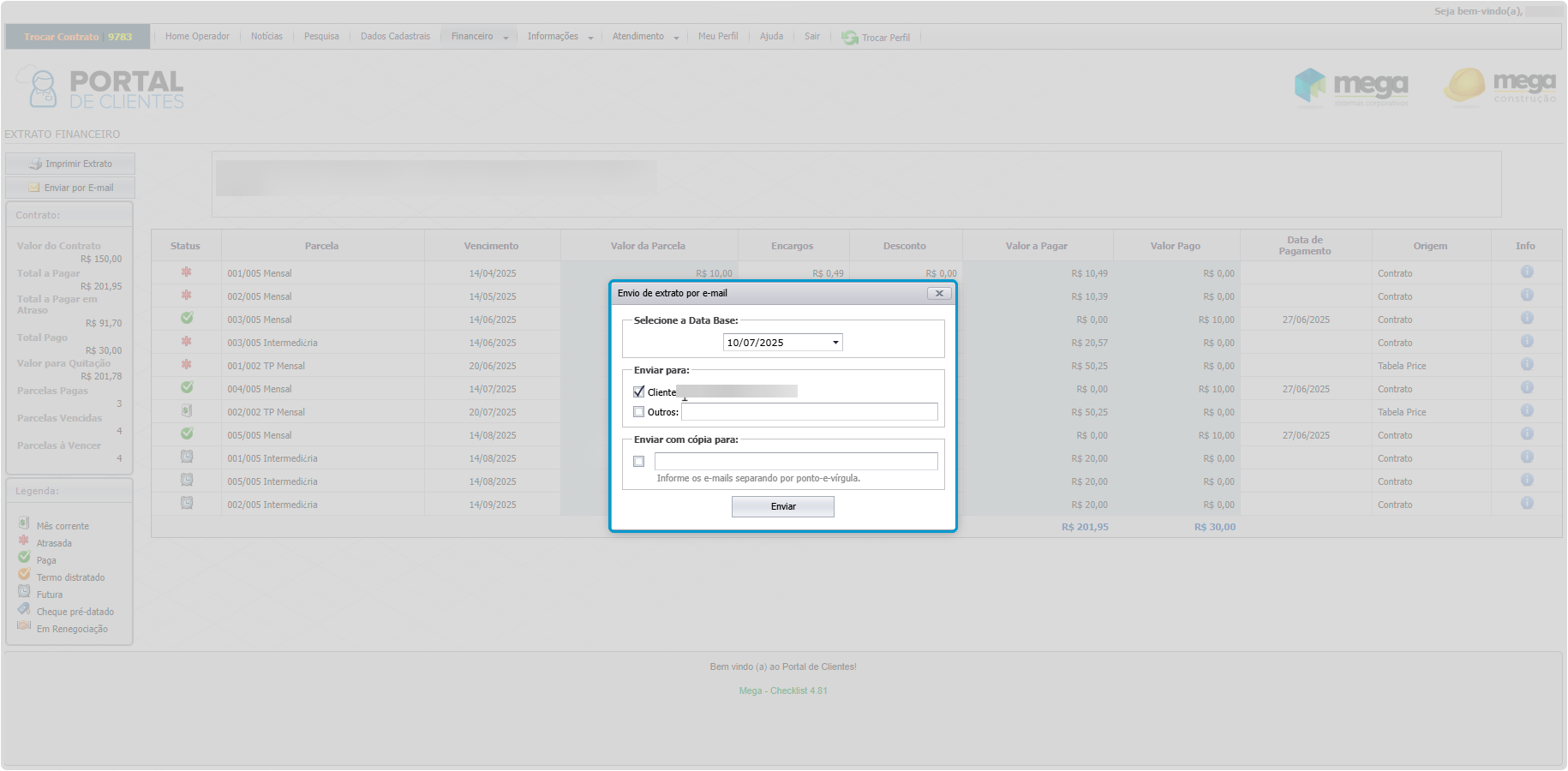
Task: Click the Enviar button in dialog
Action: point(783,506)
